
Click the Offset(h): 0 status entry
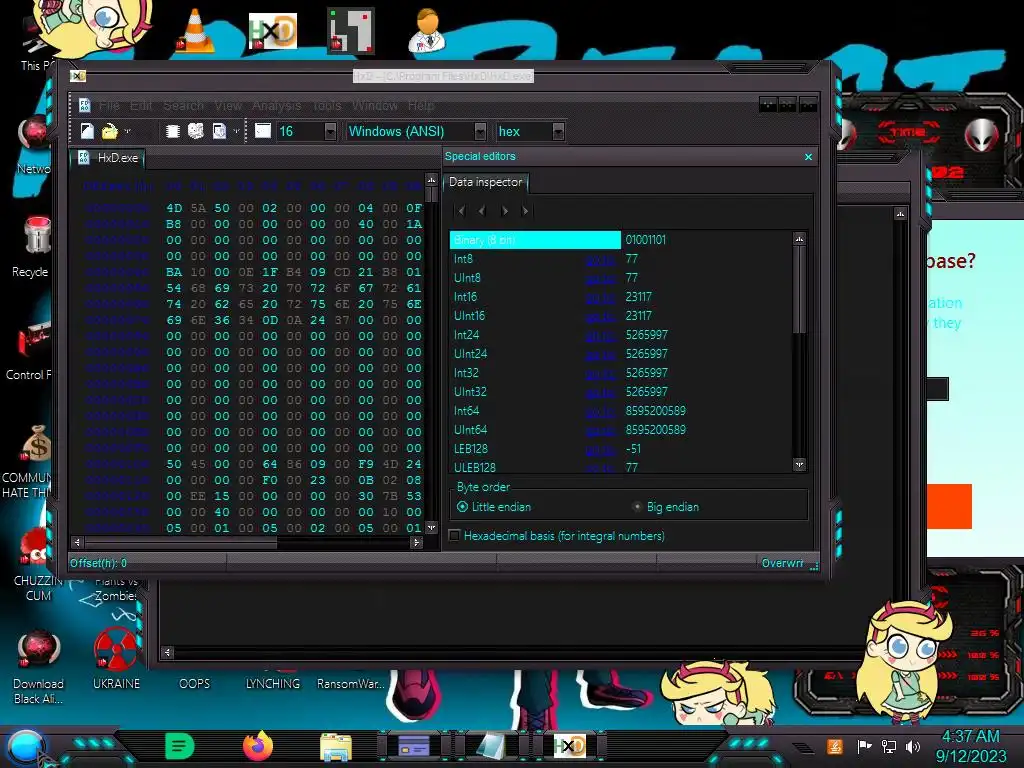click(x=99, y=563)
